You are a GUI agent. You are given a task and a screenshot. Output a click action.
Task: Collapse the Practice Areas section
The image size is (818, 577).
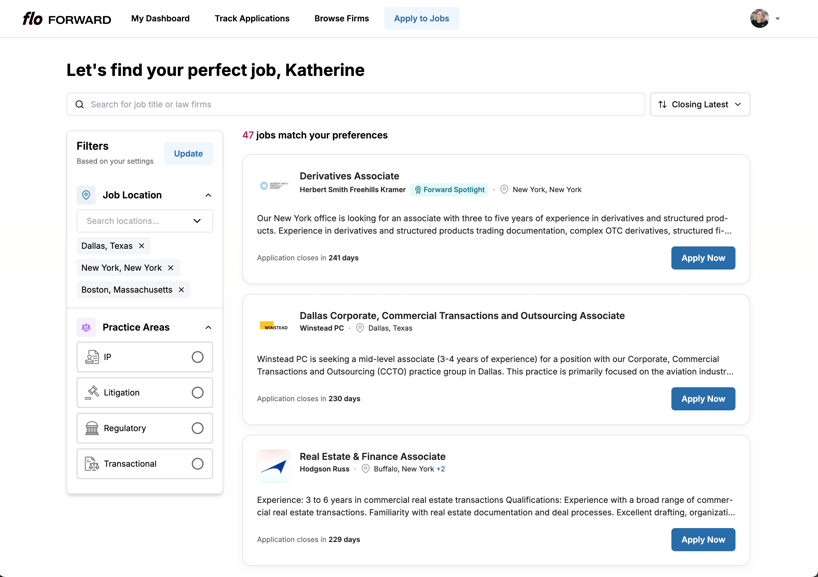click(208, 327)
